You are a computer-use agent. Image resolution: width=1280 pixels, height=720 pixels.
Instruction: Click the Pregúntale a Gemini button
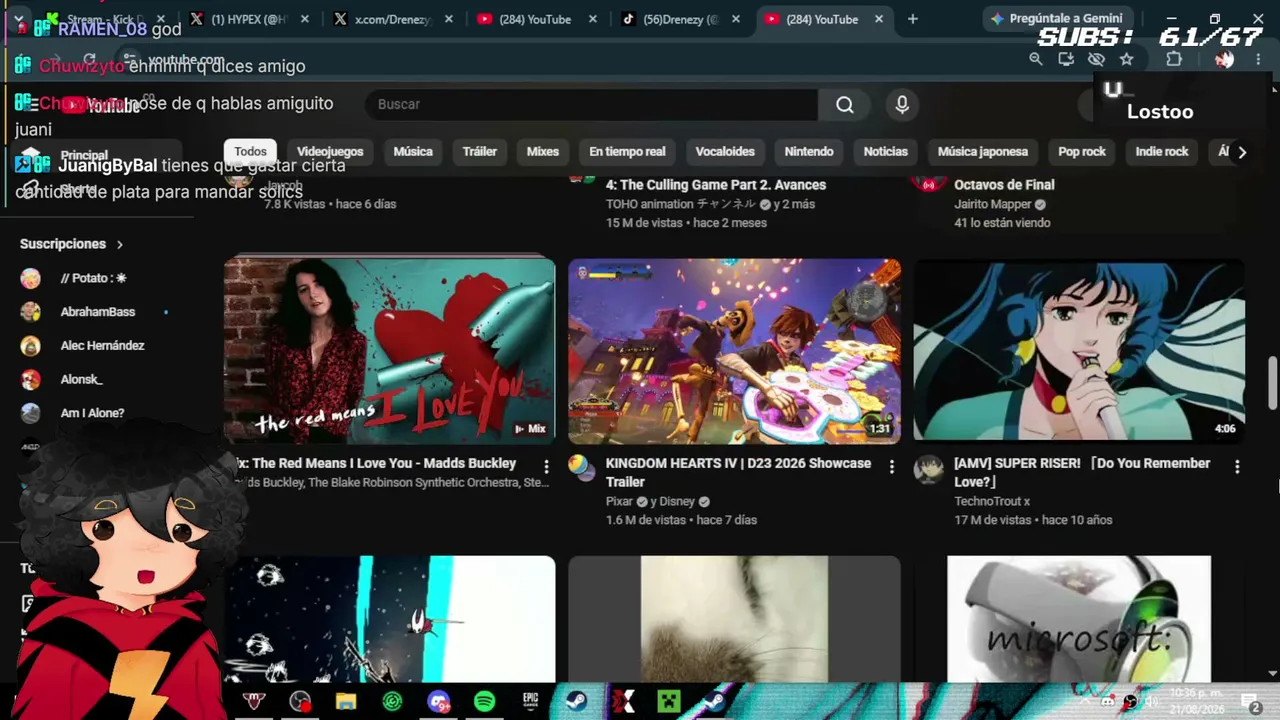(1056, 18)
